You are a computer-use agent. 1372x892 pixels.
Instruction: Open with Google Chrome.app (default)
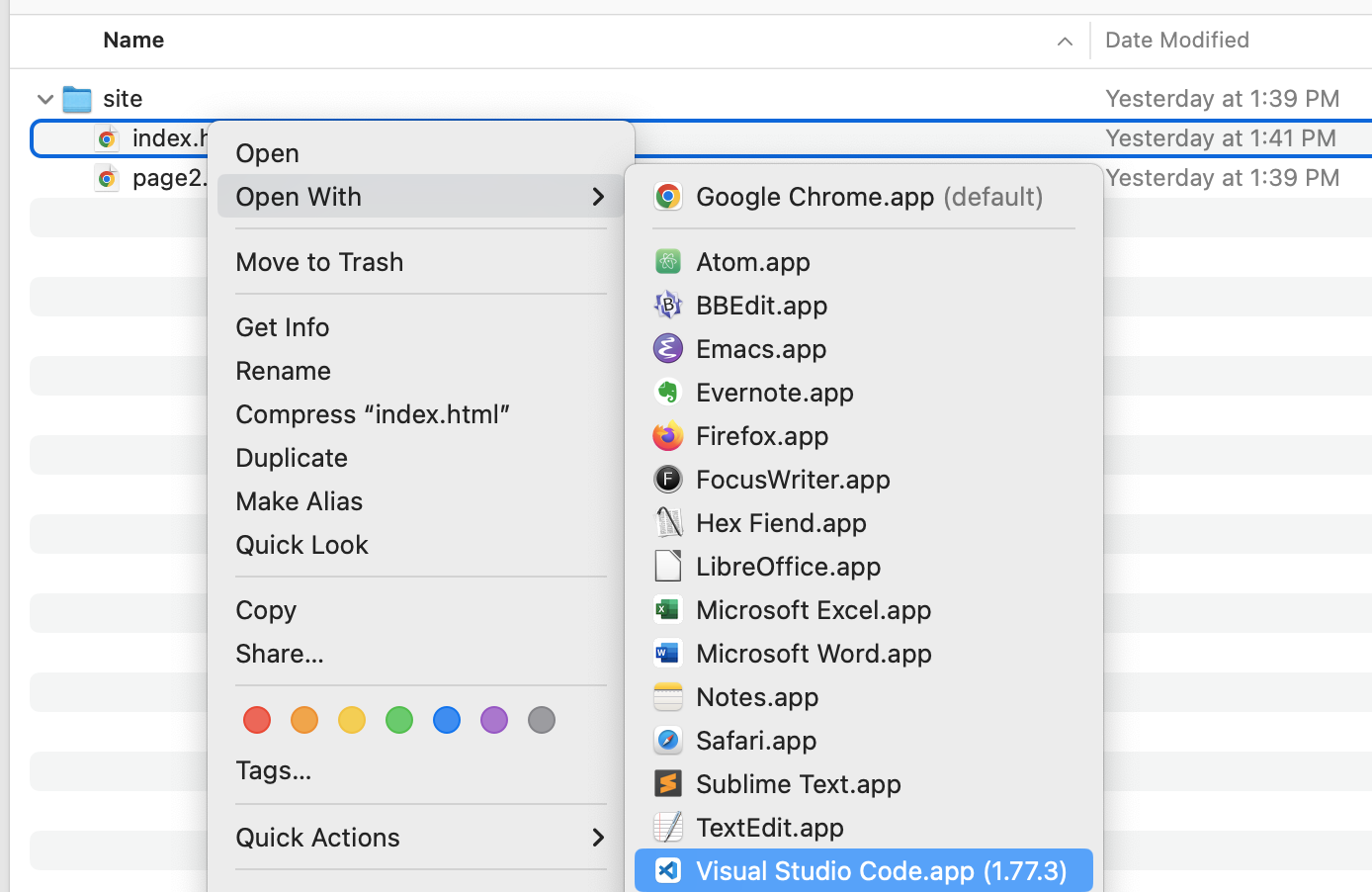[x=864, y=197]
